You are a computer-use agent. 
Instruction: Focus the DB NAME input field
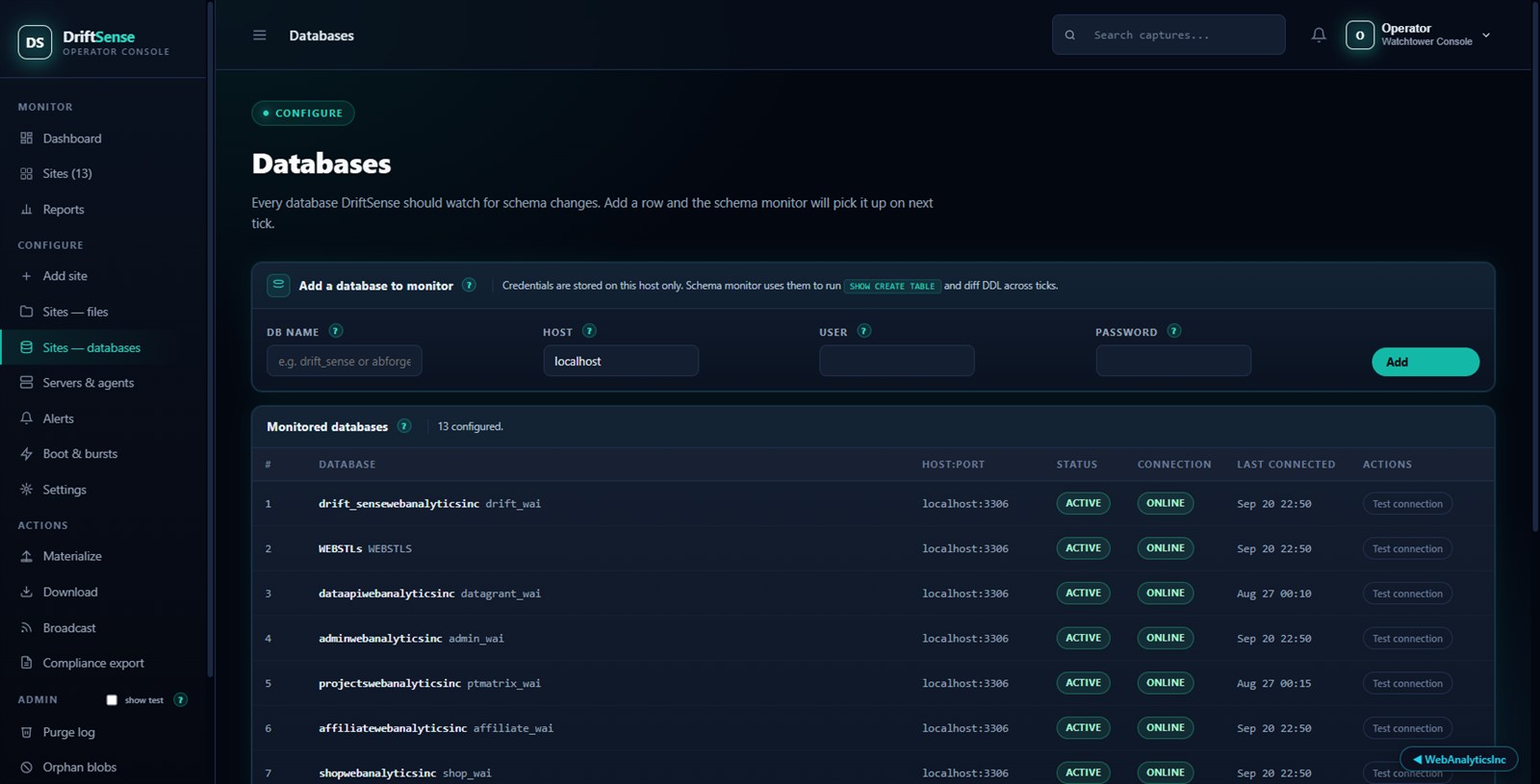coord(345,361)
